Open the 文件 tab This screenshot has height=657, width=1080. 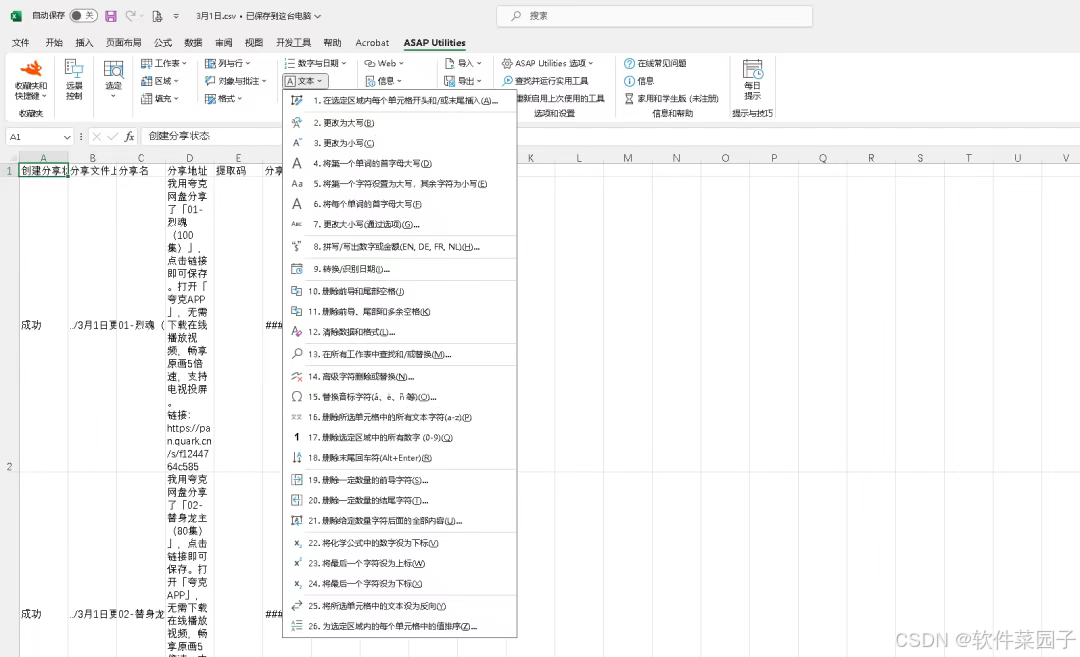coord(21,43)
